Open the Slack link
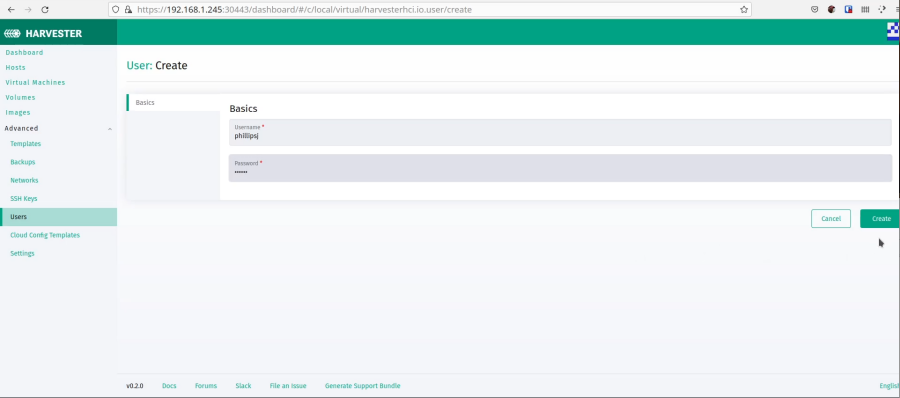This screenshot has width=900, height=398. click(x=243, y=386)
